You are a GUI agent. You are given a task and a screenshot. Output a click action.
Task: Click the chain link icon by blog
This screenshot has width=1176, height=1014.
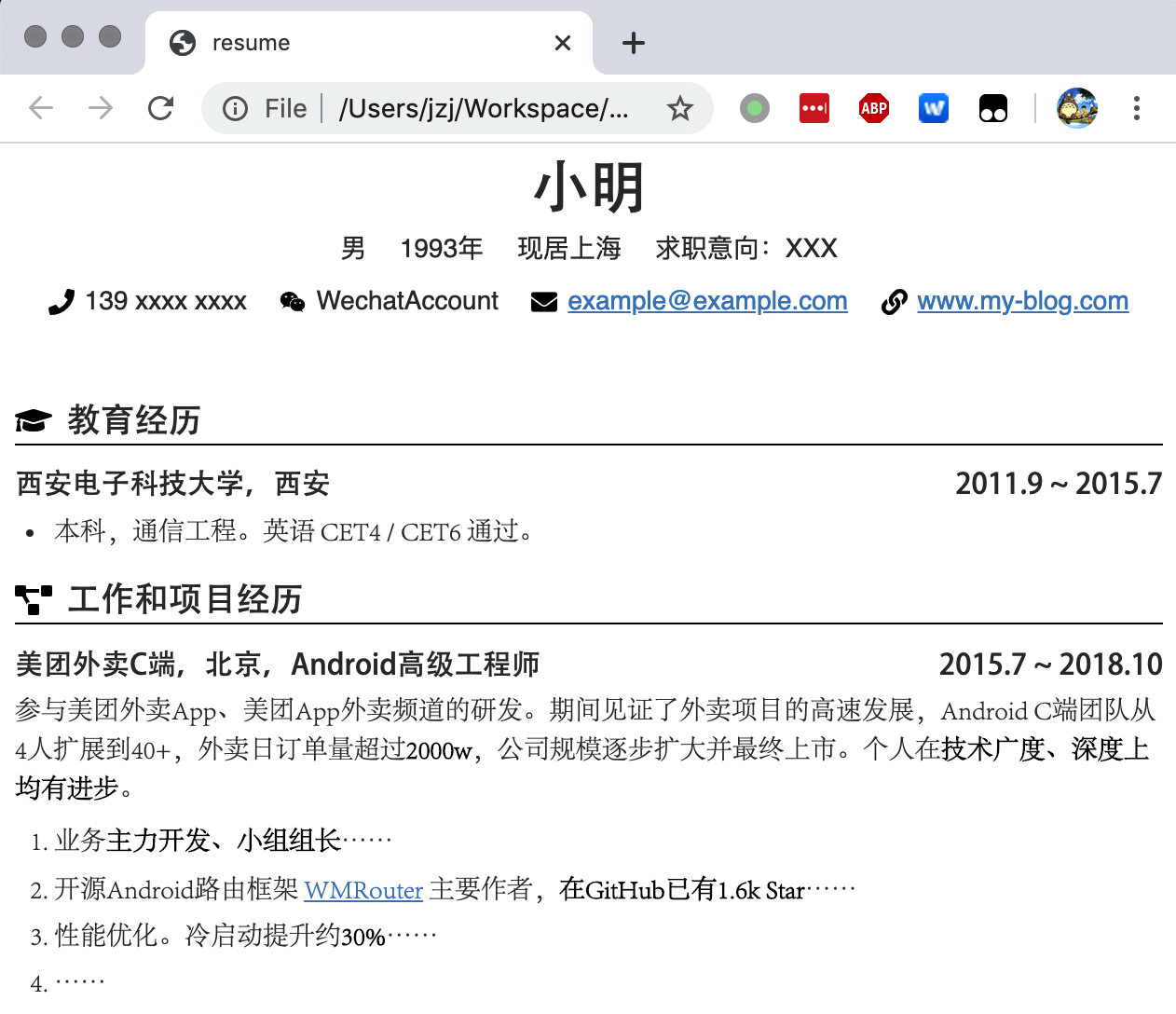(x=895, y=302)
